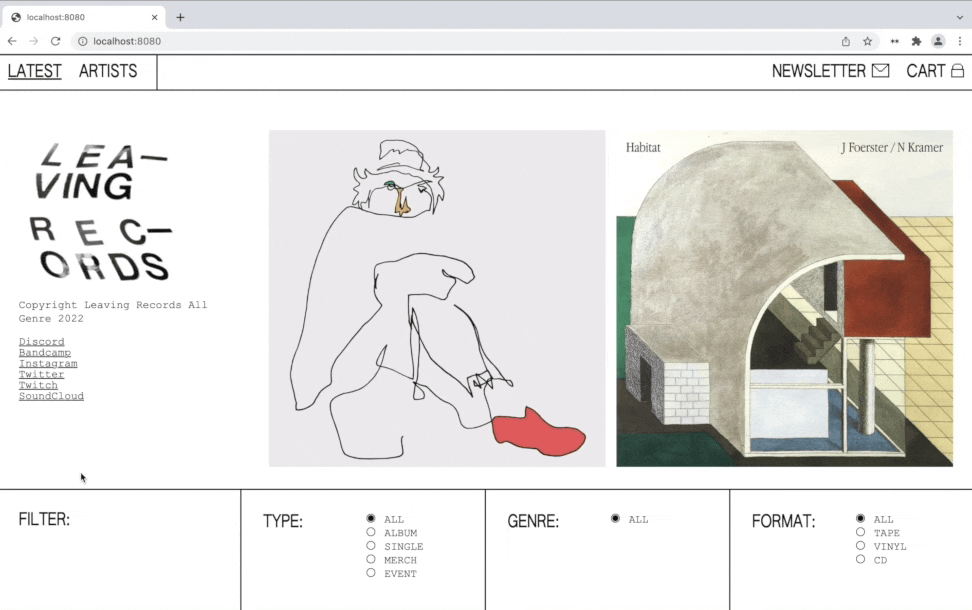972x610 pixels.
Task: Select the EVENT type radio button
Action: [x=371, y=573]
